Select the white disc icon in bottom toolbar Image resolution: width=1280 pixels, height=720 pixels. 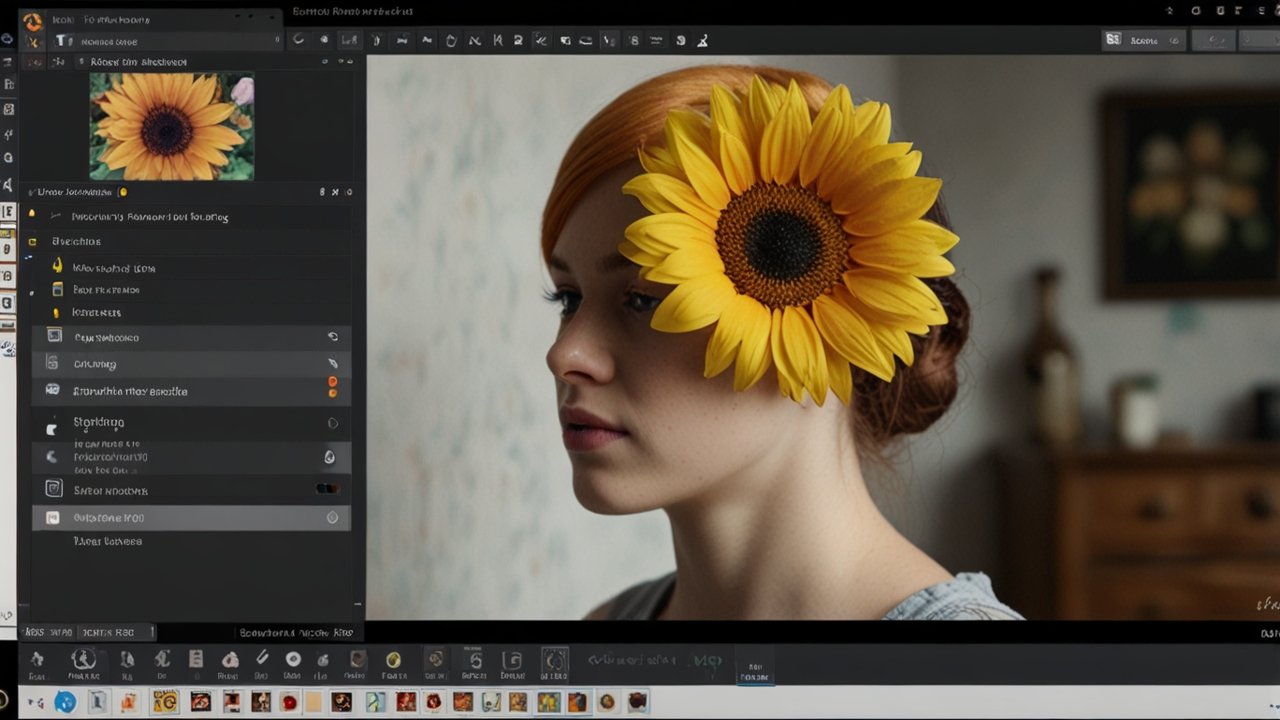[x=293, y=659]
